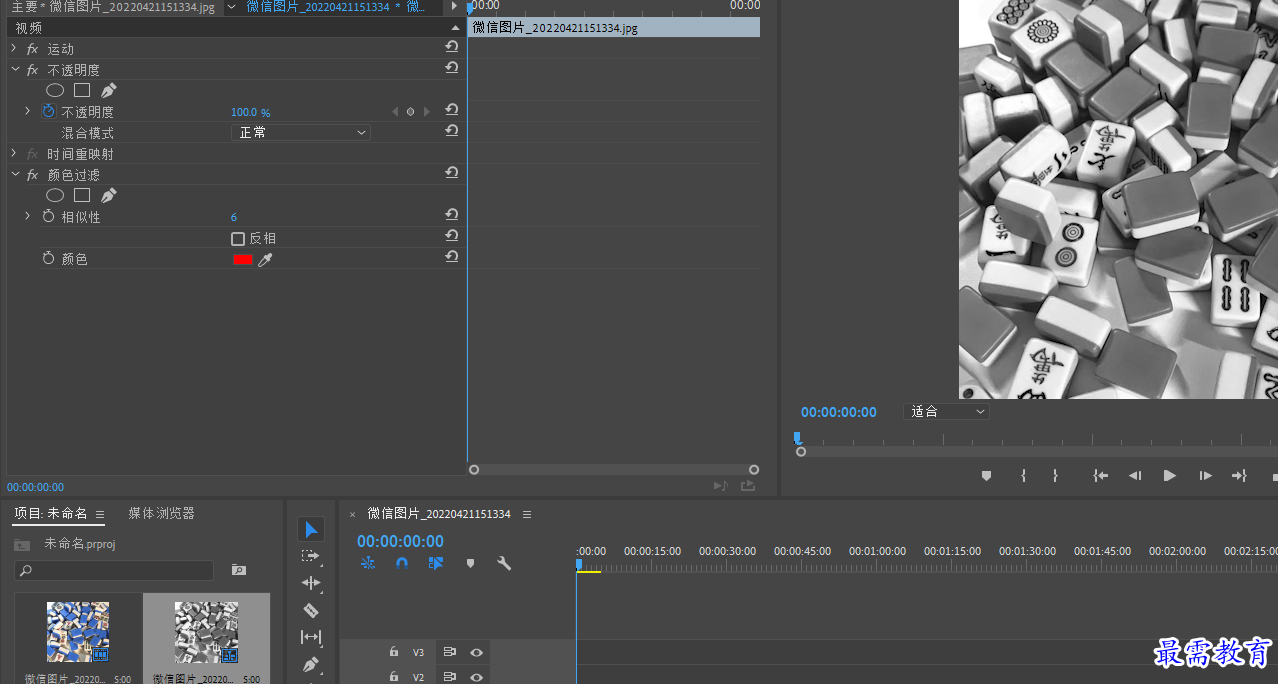Expand the 运动 effect
This screenshot has width=1278, height=684.
14,49
